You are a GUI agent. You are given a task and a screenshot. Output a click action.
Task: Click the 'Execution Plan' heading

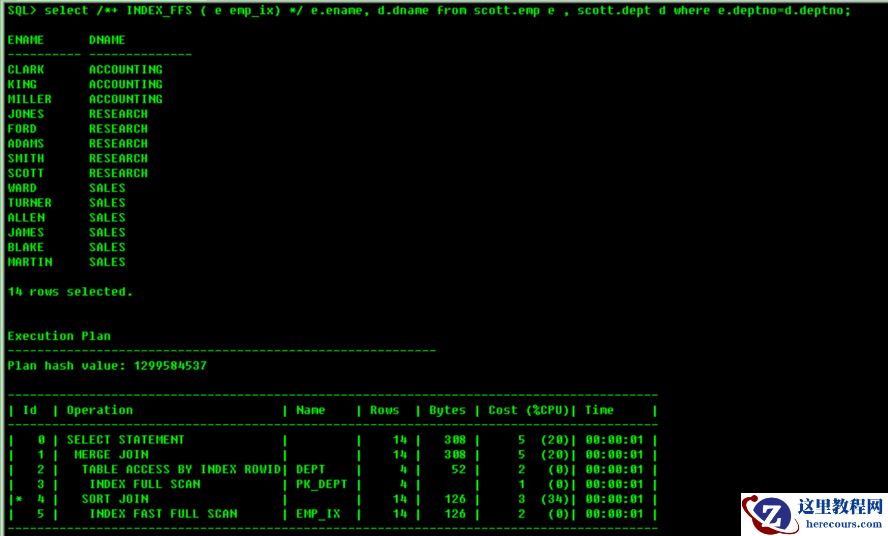click(59, 336)
